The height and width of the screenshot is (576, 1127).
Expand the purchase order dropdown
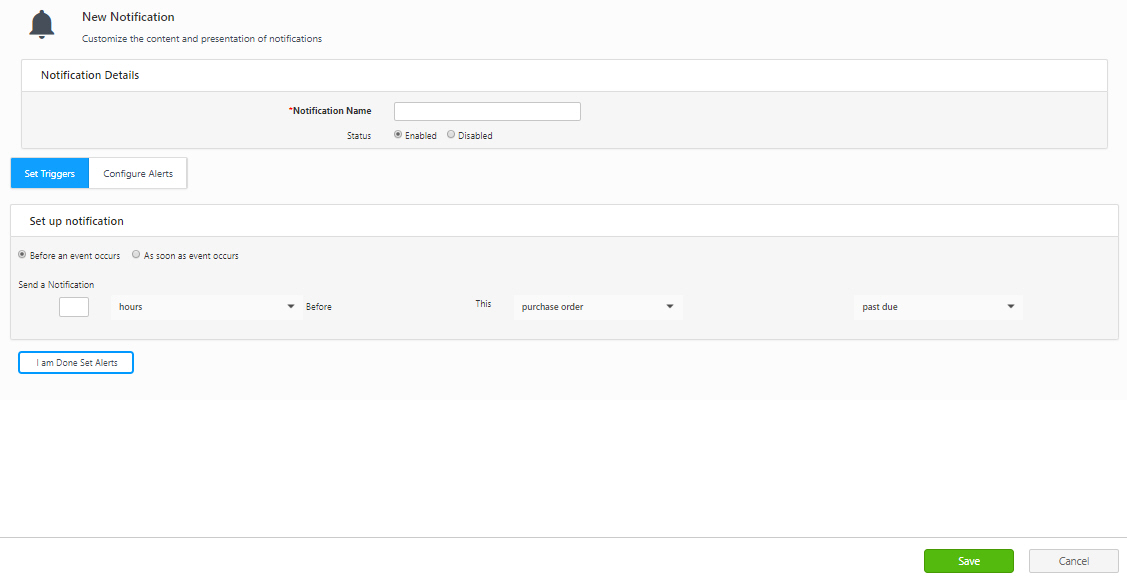click(x=597, y=307)
